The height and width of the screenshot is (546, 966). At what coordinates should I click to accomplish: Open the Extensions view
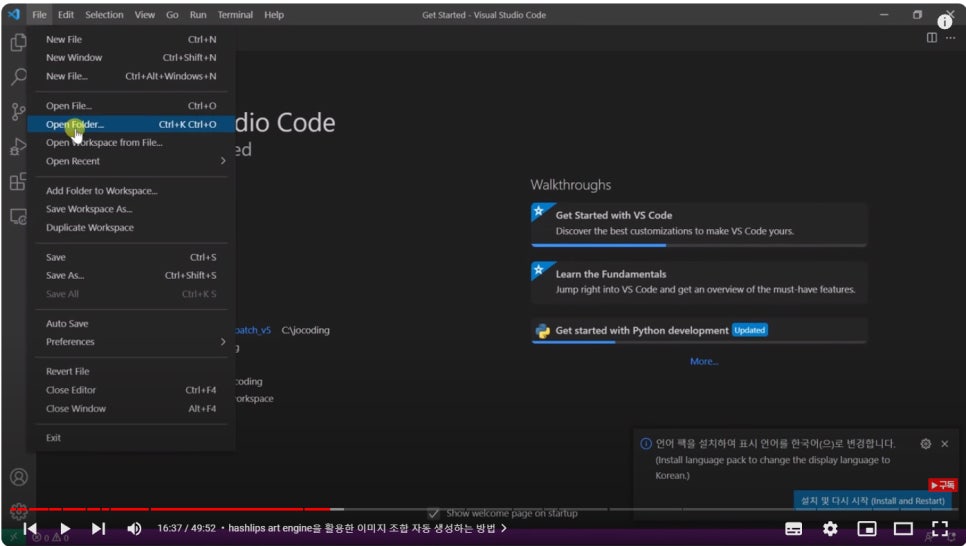click(18, 182)
